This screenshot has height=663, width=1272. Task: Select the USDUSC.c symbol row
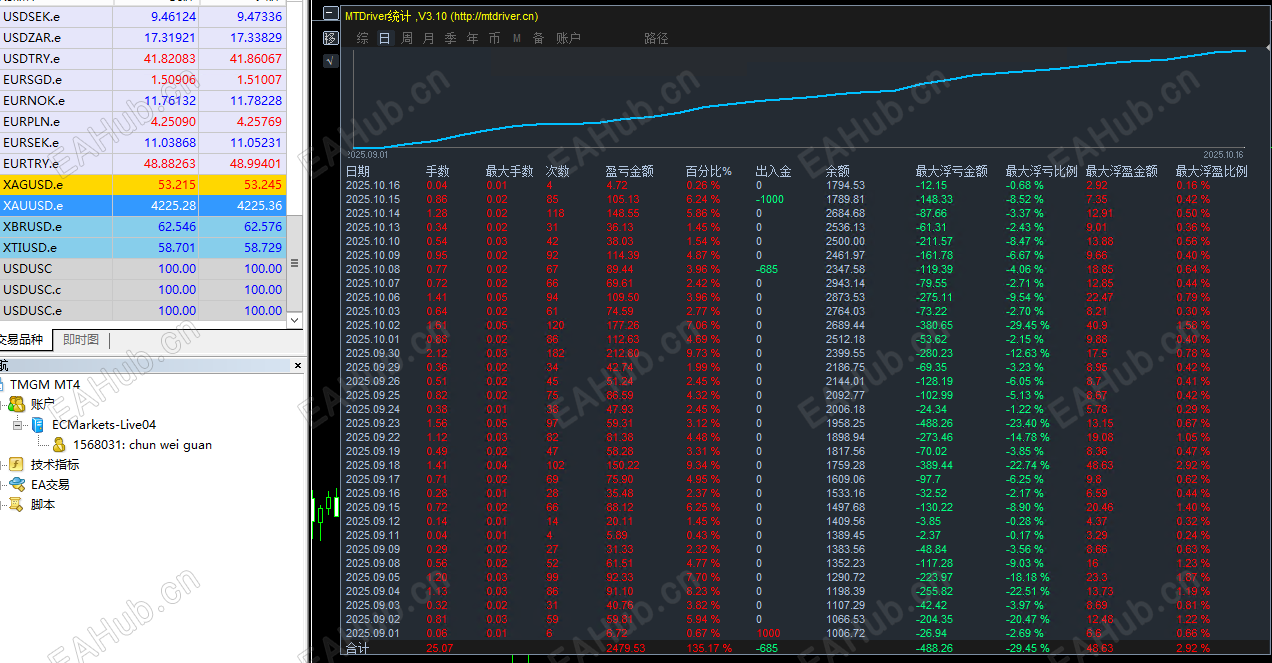143,289
